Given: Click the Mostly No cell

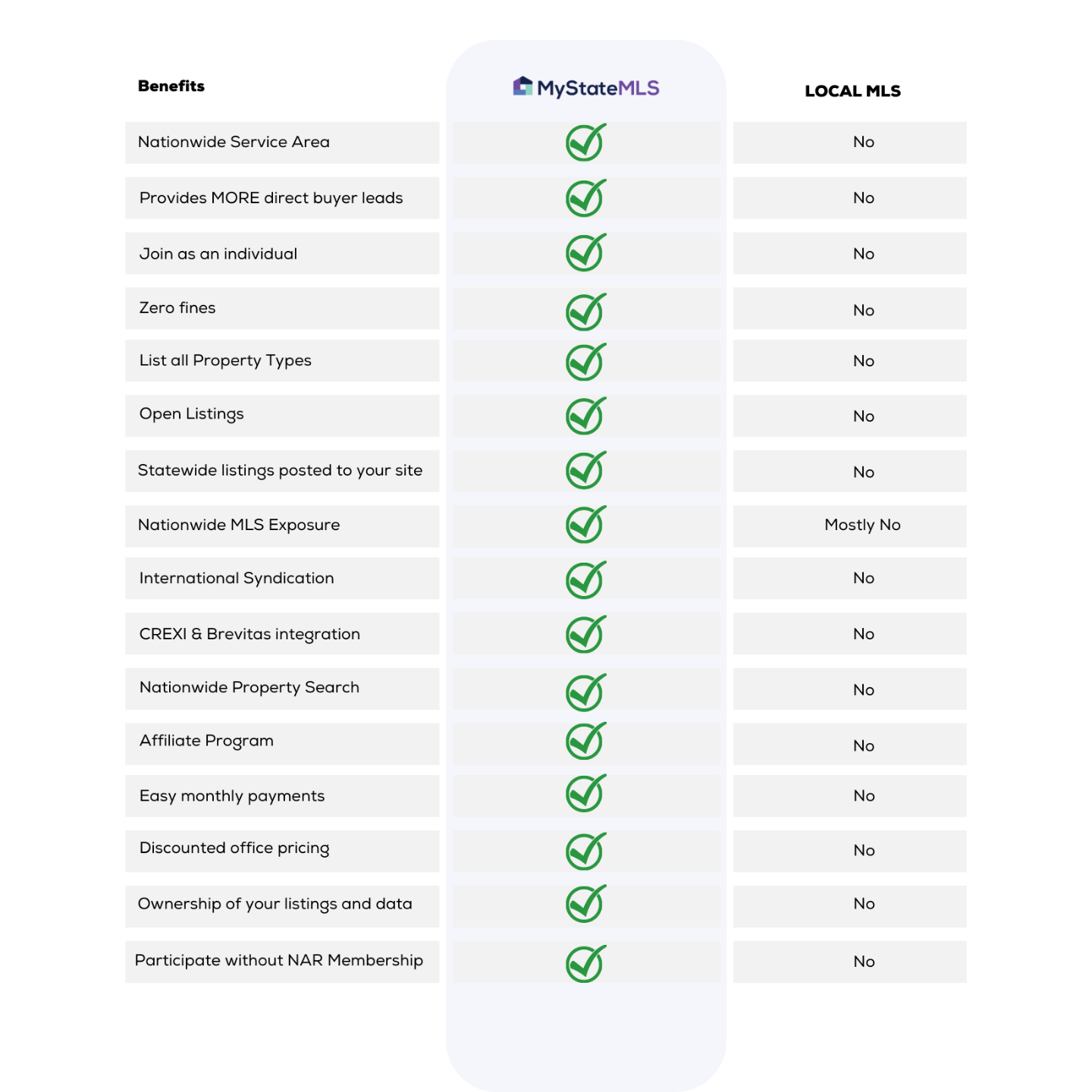Looking at the screenshot, I should point(862,525).
